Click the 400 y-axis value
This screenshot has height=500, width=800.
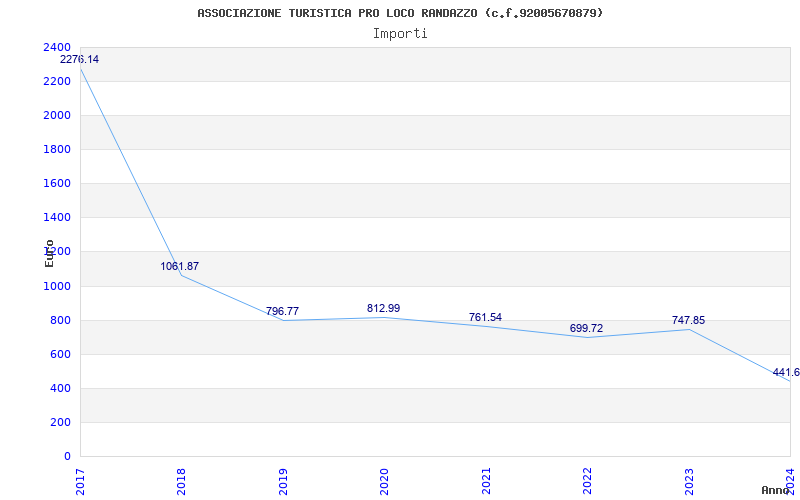60,389
